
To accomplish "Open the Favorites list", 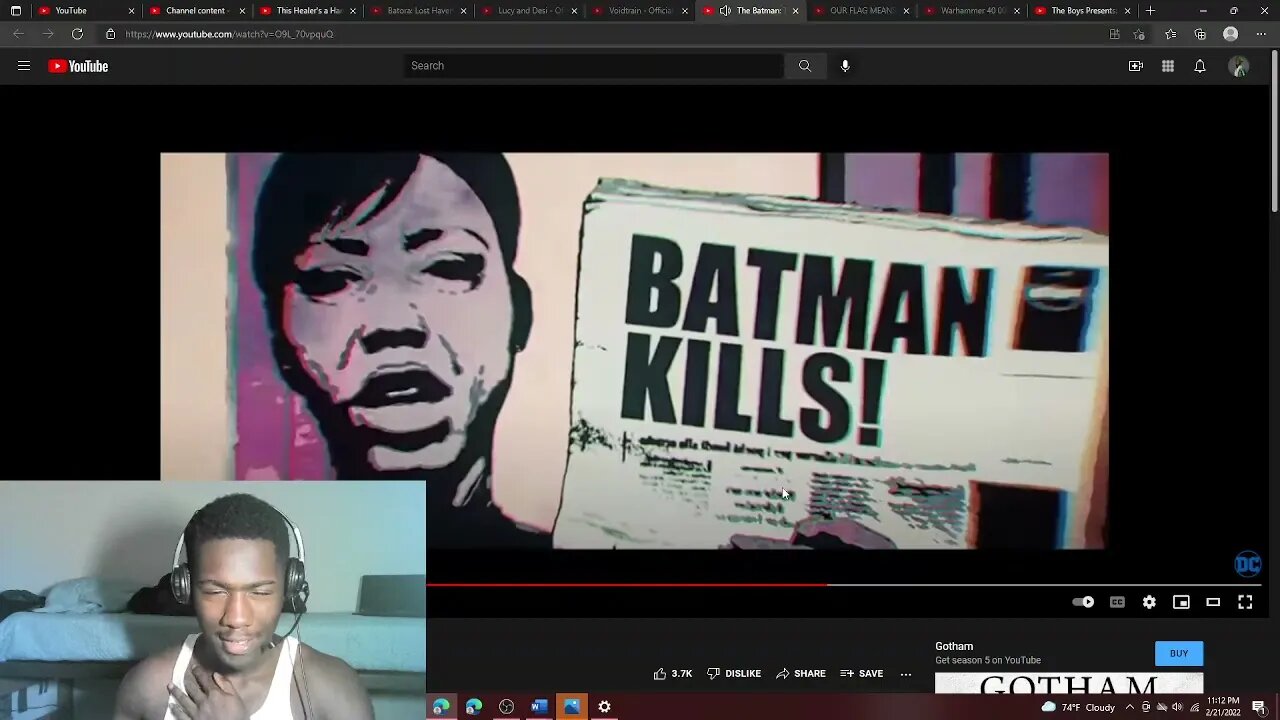I will click(1171, 34).
